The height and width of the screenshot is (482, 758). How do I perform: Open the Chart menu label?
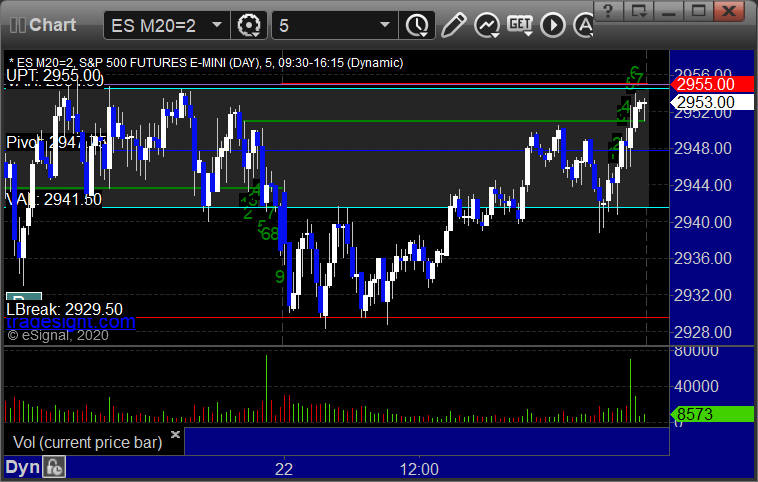(x=52, y=25)
